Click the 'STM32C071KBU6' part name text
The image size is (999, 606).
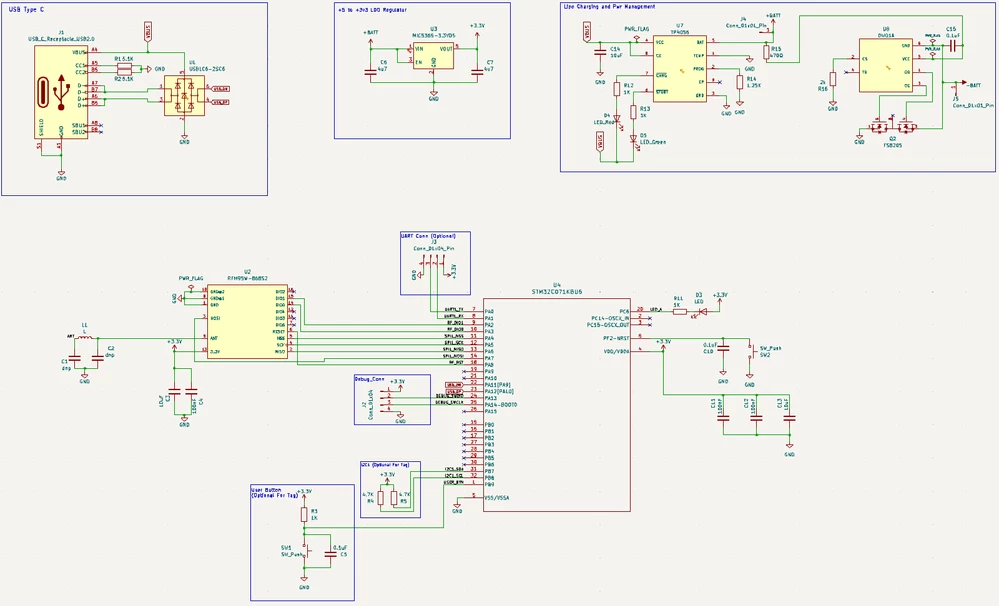point(557,292)
